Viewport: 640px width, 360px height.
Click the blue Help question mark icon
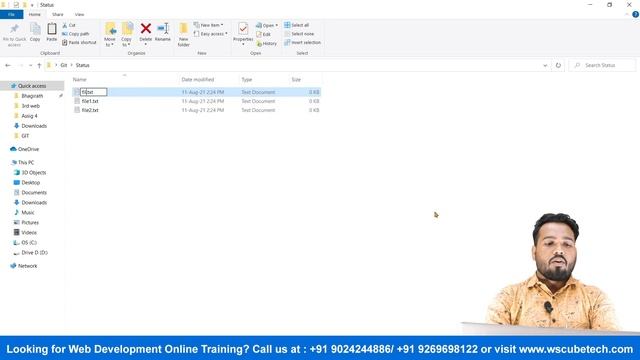click(x=635, y=14)
